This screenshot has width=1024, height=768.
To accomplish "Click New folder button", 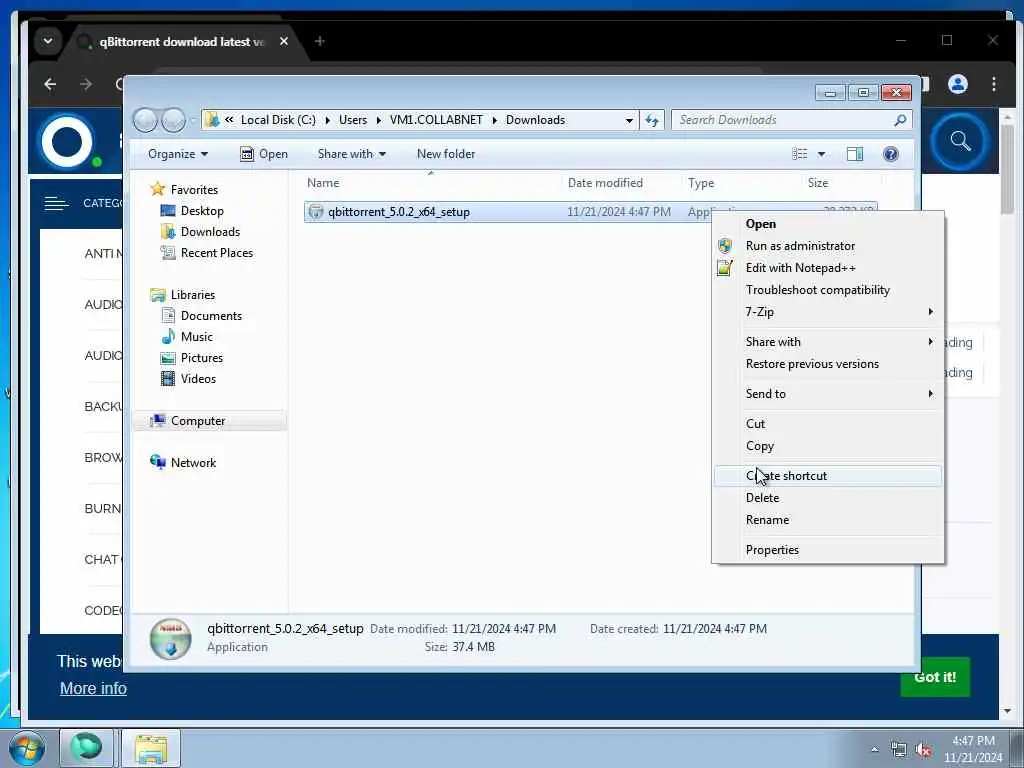I will tap(446, 154).
